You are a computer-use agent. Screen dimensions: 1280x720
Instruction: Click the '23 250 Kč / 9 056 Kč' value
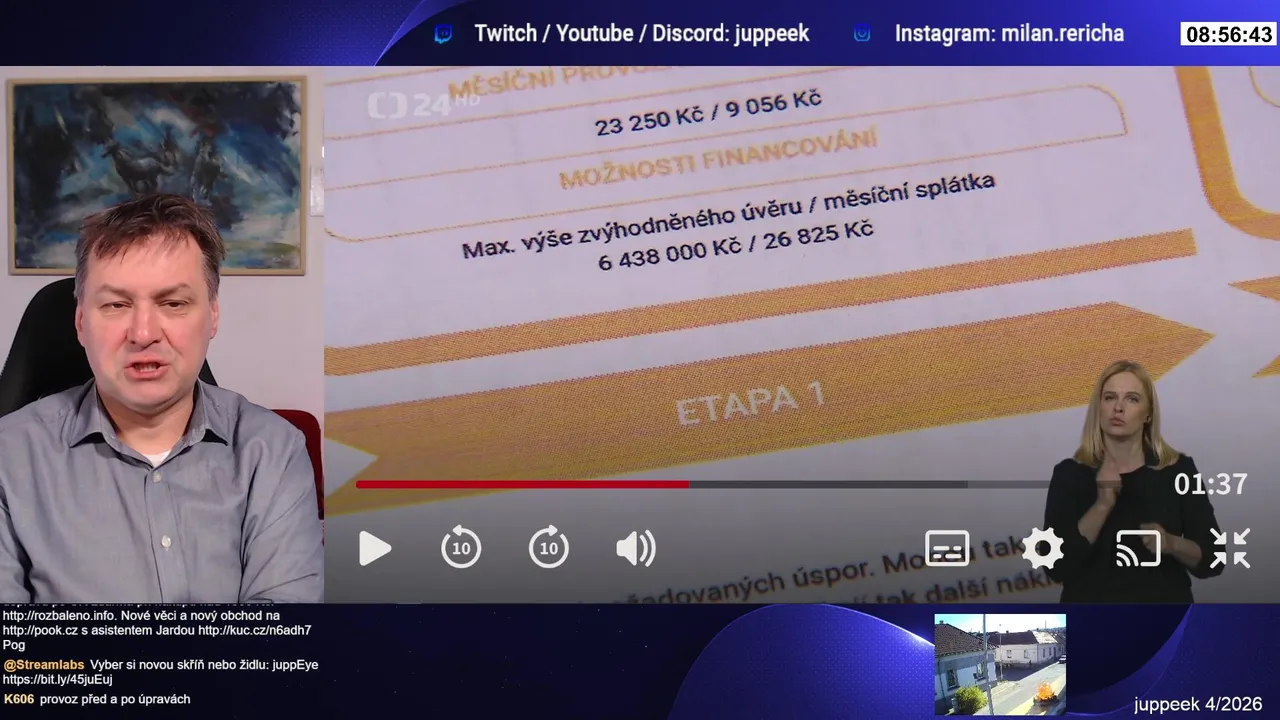coord(708,112)
